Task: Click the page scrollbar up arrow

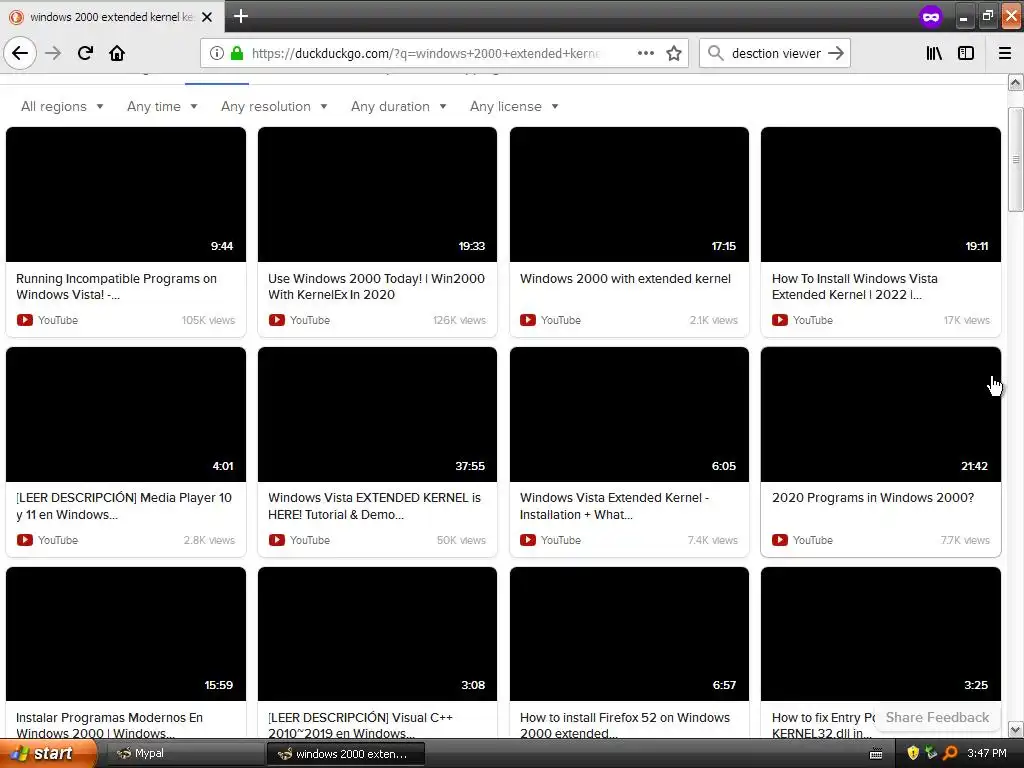Action: [1015, 82]
